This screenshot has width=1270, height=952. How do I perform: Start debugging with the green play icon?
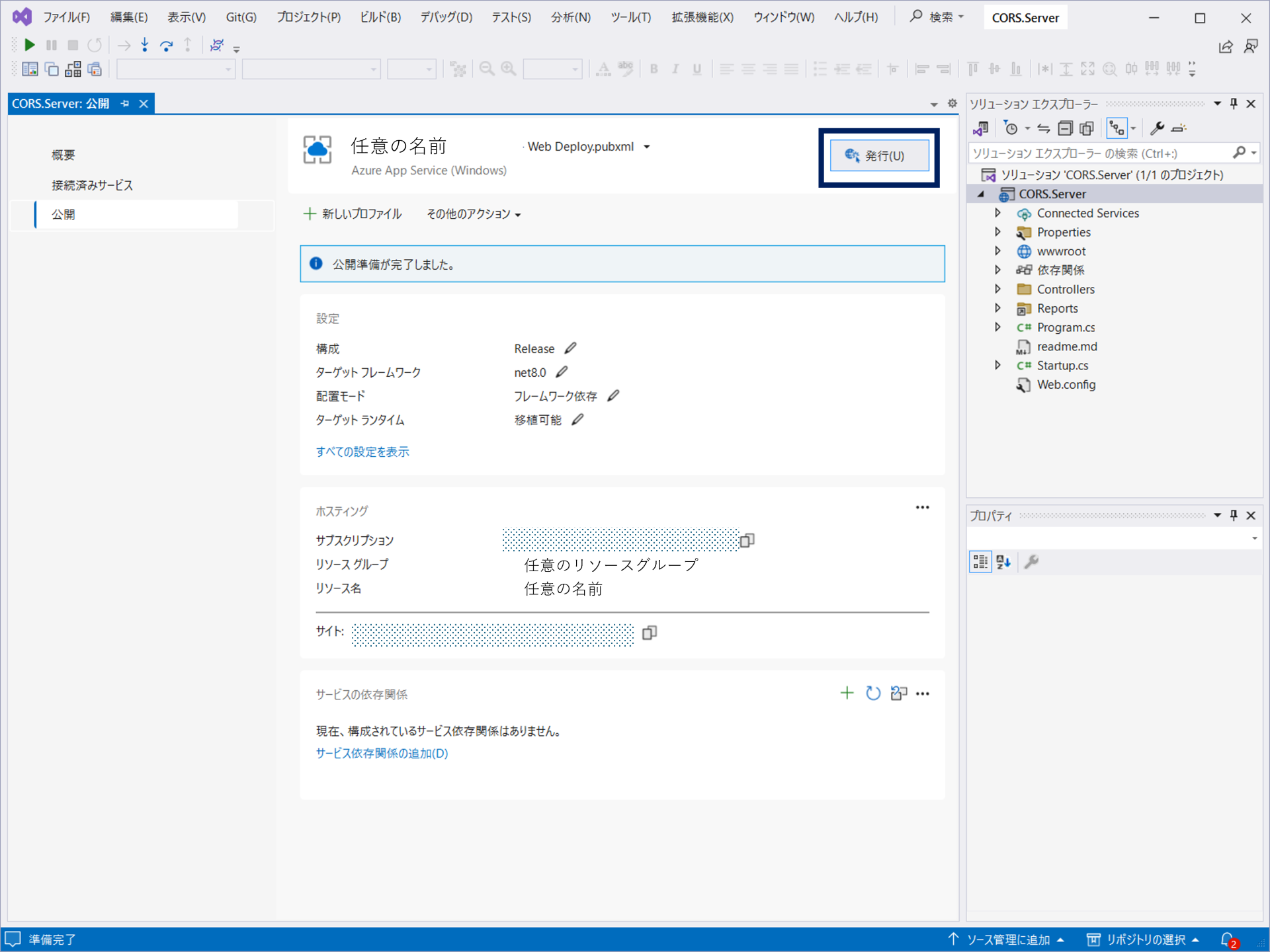(29, 45)
